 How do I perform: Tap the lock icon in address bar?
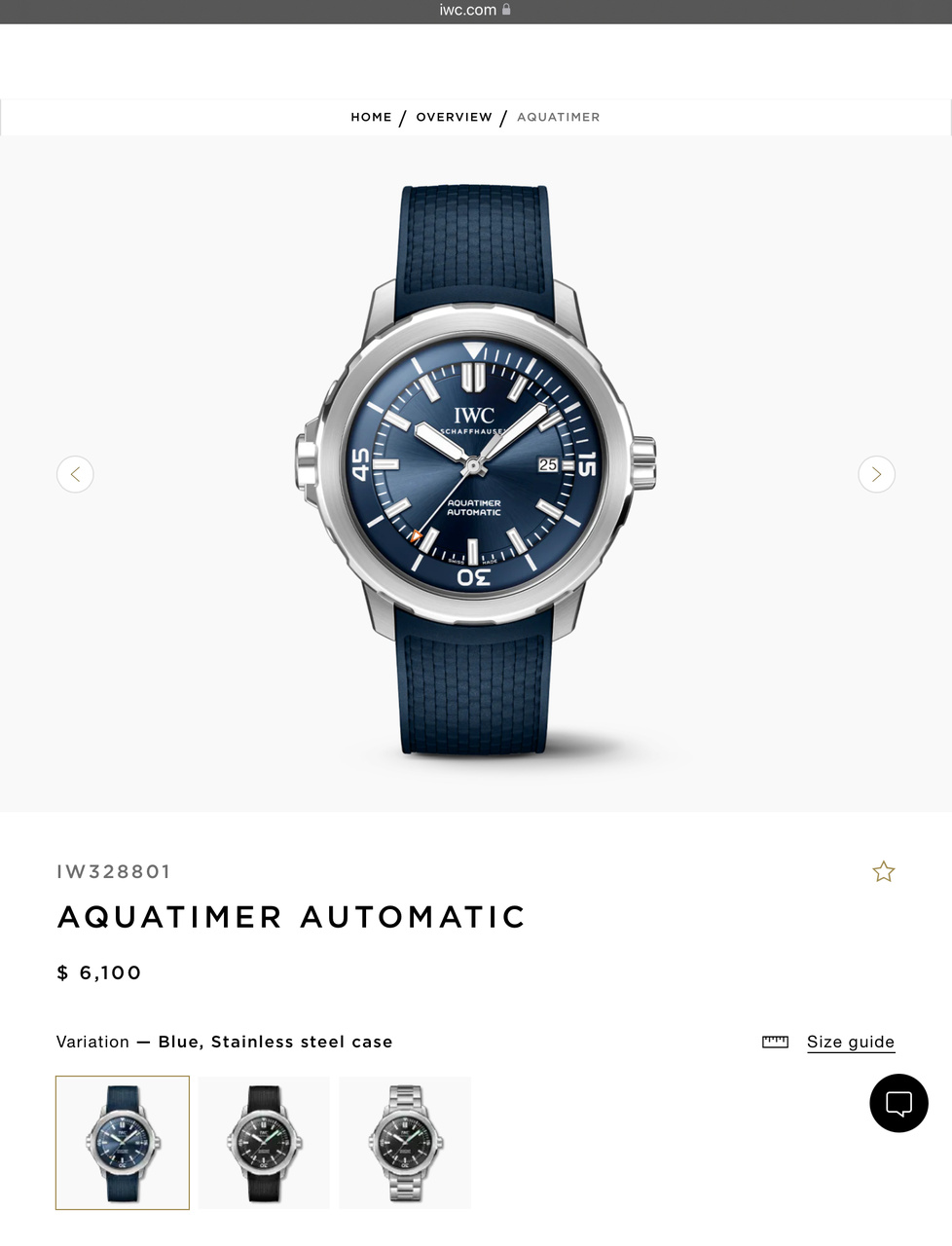pos(506,10)
